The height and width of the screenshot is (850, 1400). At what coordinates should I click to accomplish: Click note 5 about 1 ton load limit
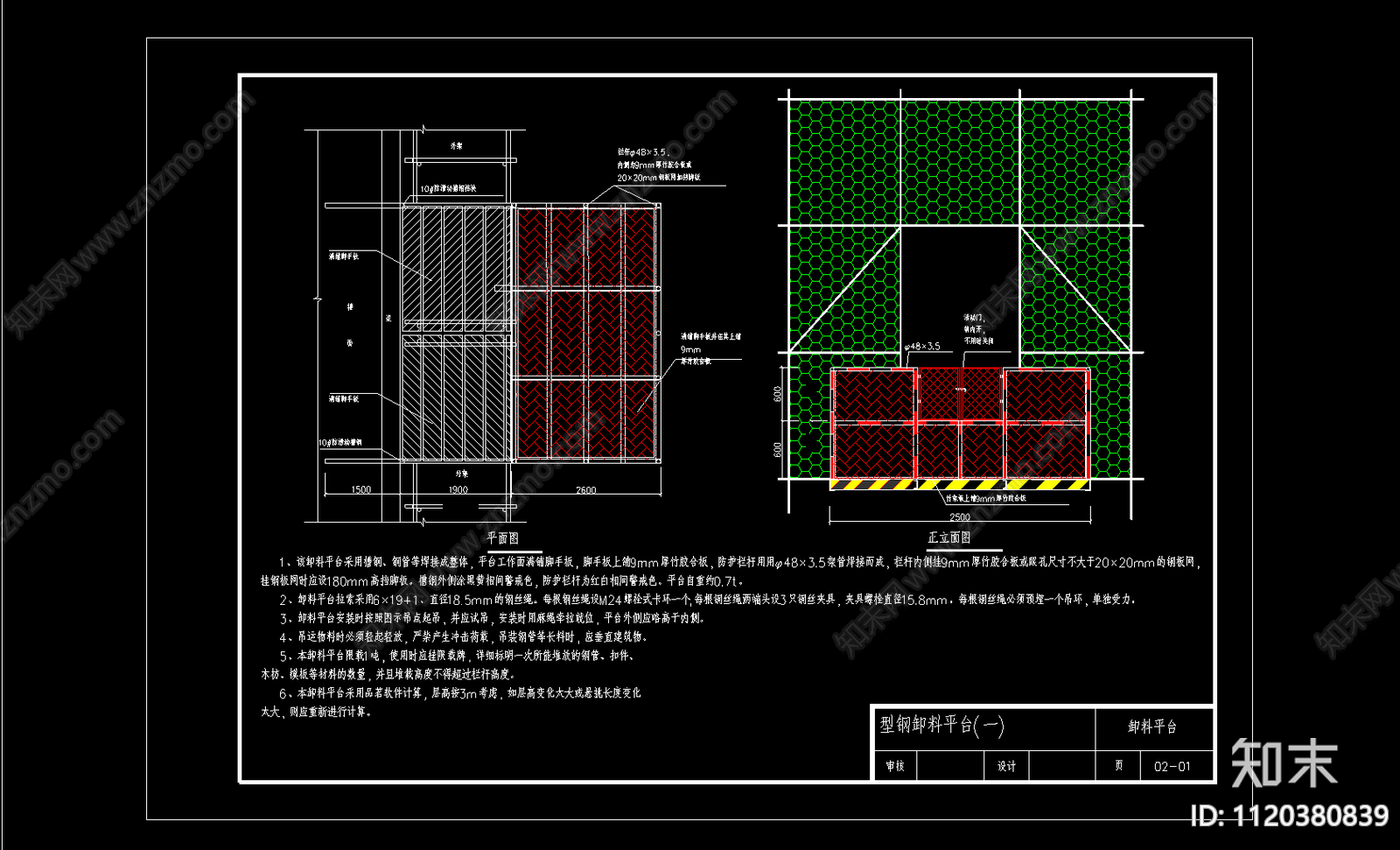click(447, 664)
